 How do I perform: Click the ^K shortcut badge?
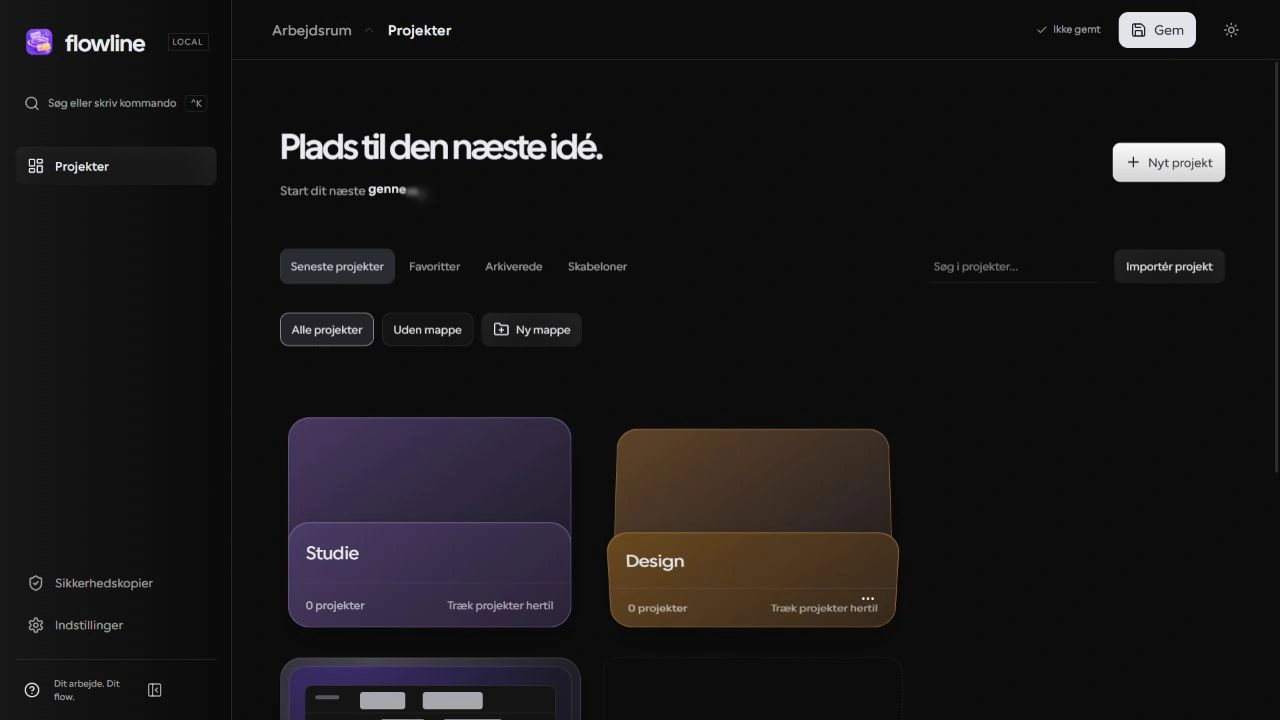point(196,103)
